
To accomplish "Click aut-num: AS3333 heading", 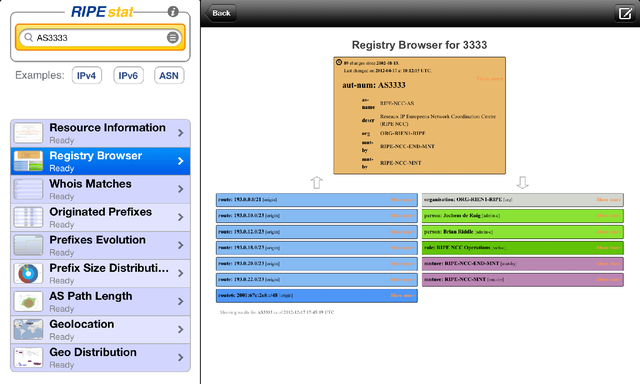I will pyautogui.click(x=374, y=85).
